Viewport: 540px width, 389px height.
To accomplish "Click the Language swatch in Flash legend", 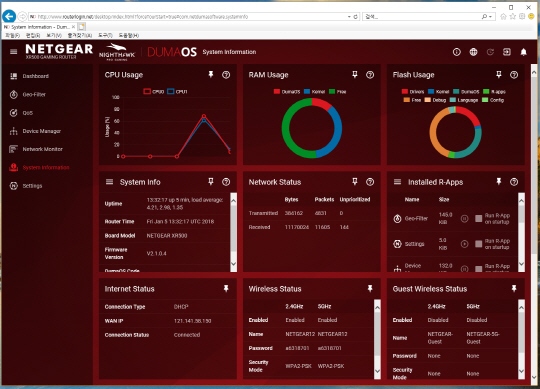I will 453,100.
